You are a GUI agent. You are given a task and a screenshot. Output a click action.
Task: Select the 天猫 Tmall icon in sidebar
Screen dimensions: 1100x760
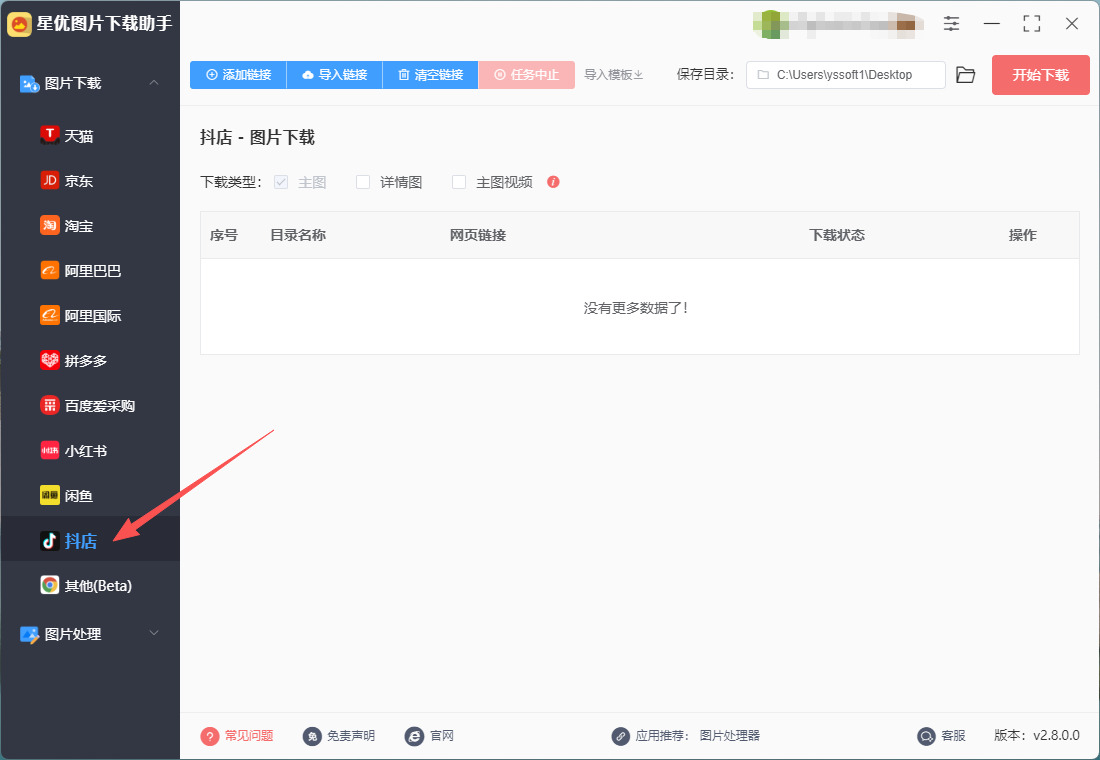pyautogui.click(x=49, y=135)
